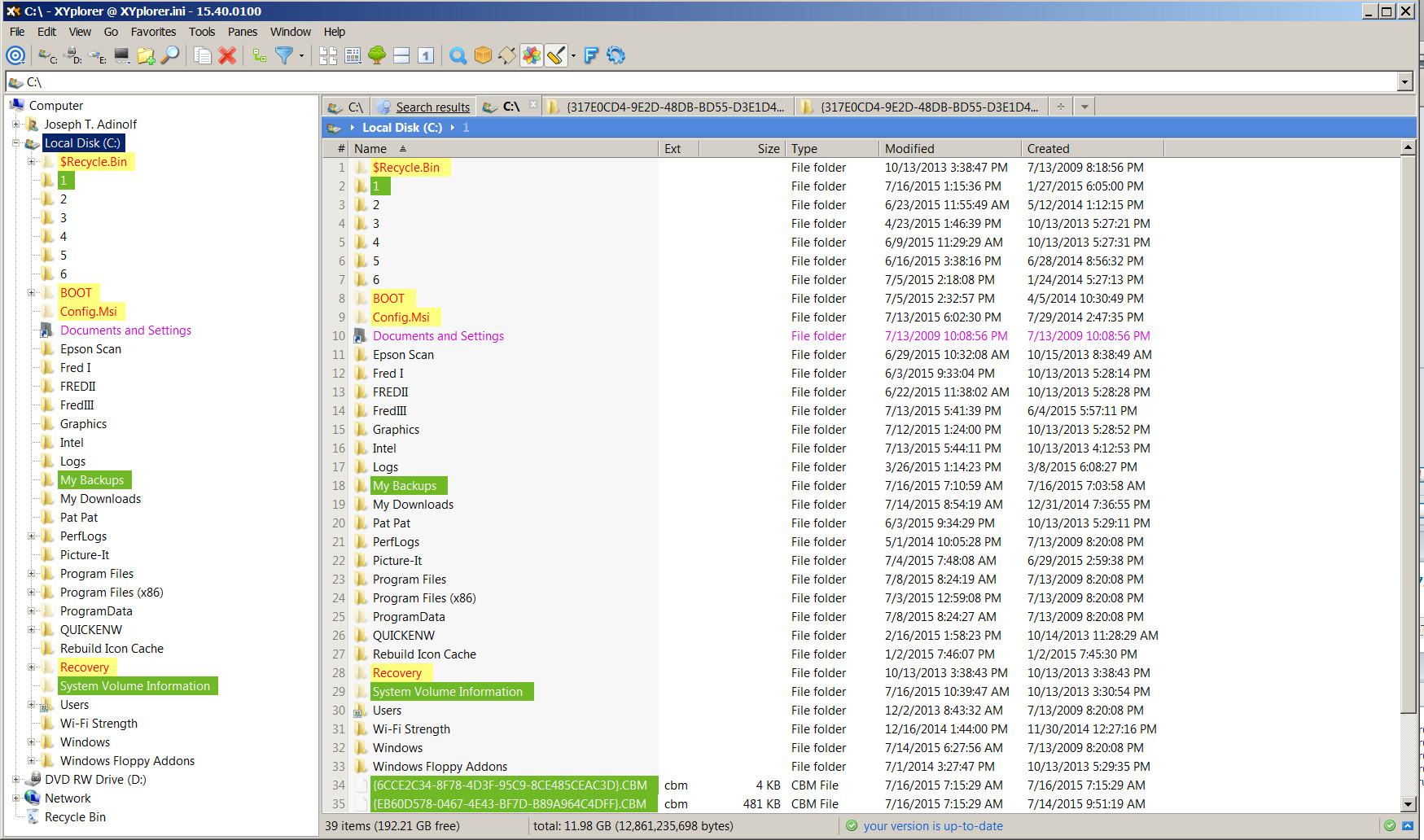Open the filter funnel dropdown arrow

pyautogui.click(x=301, y=55)
